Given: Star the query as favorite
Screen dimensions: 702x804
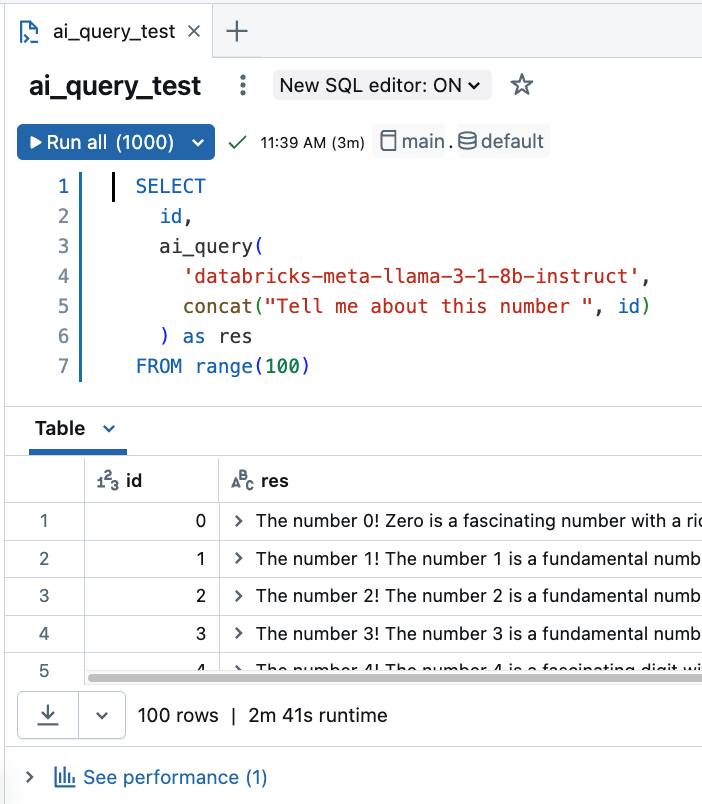Looking at the screenshot, I should point(521,86).
